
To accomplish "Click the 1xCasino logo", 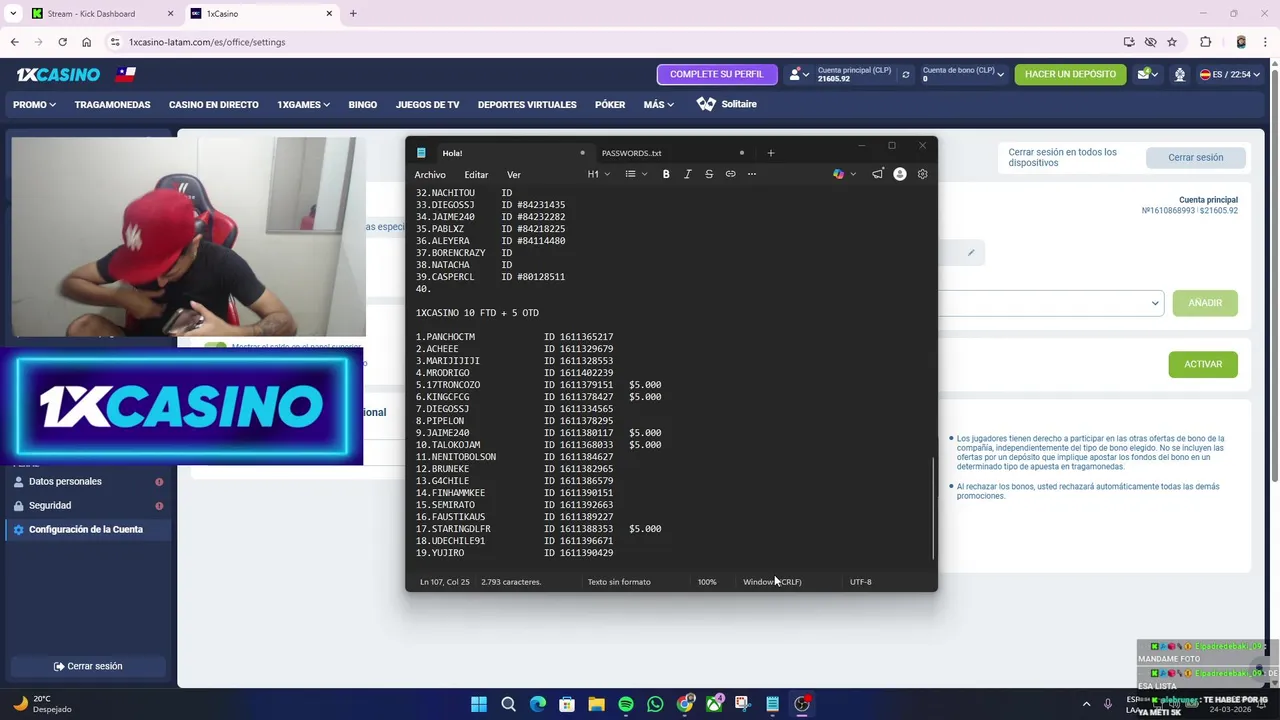I will tap(58, 74).
